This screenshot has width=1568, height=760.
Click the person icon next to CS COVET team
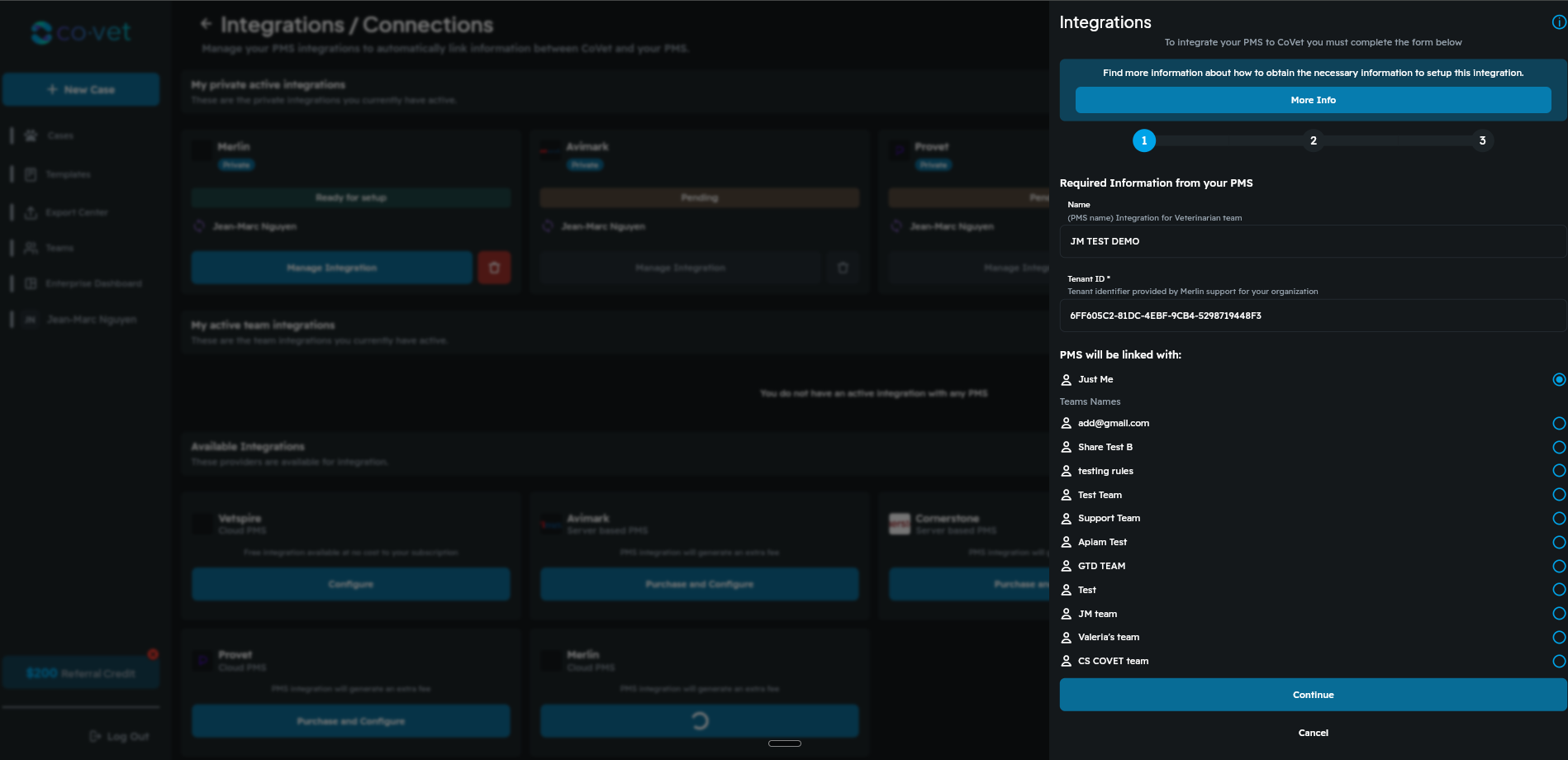pos(1067,661)
